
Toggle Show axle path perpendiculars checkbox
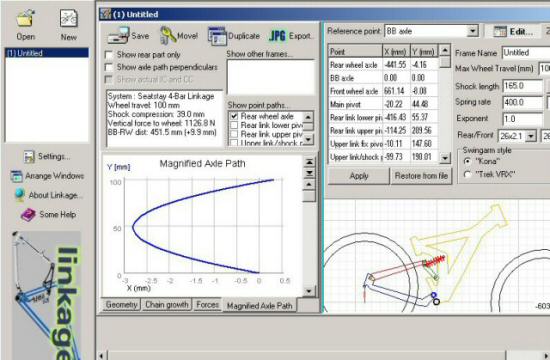click(x=109, y=67)
